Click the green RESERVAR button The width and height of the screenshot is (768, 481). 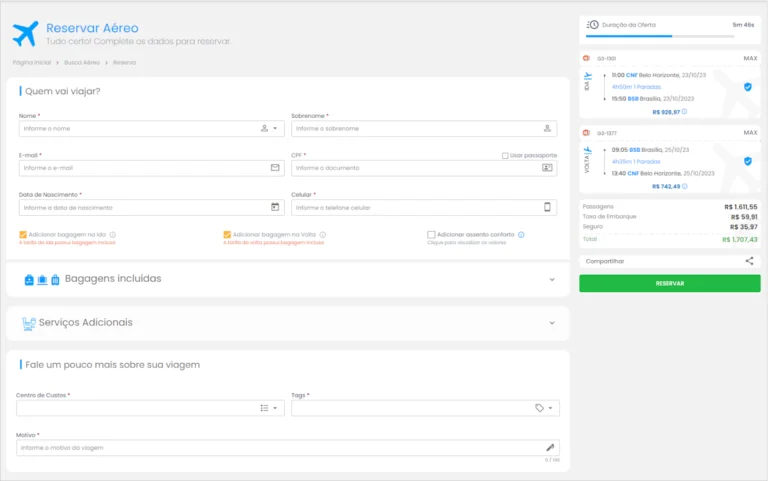[x=669, y=283]
